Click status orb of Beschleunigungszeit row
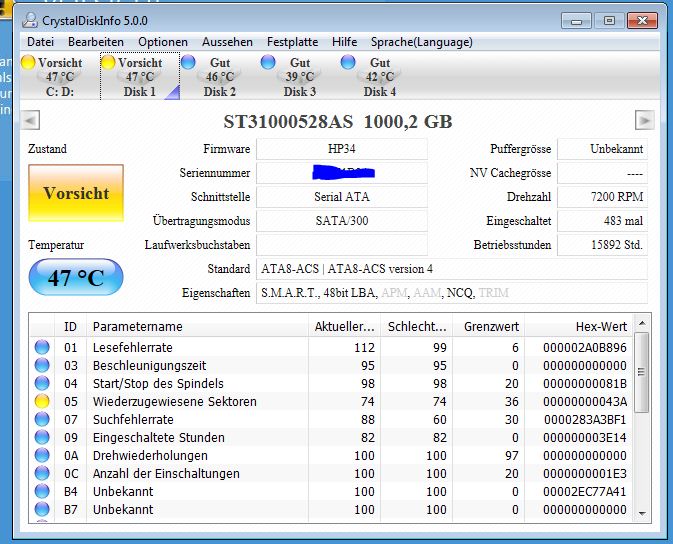 (42, 365)
